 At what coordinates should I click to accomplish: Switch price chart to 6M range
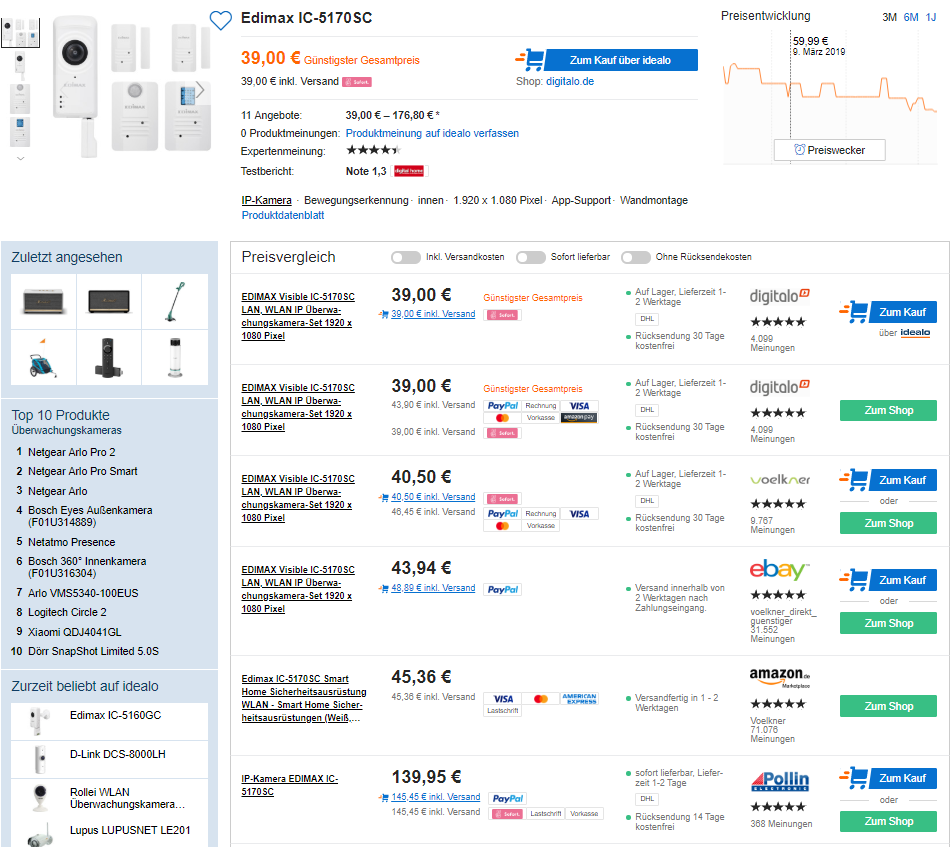911,17
